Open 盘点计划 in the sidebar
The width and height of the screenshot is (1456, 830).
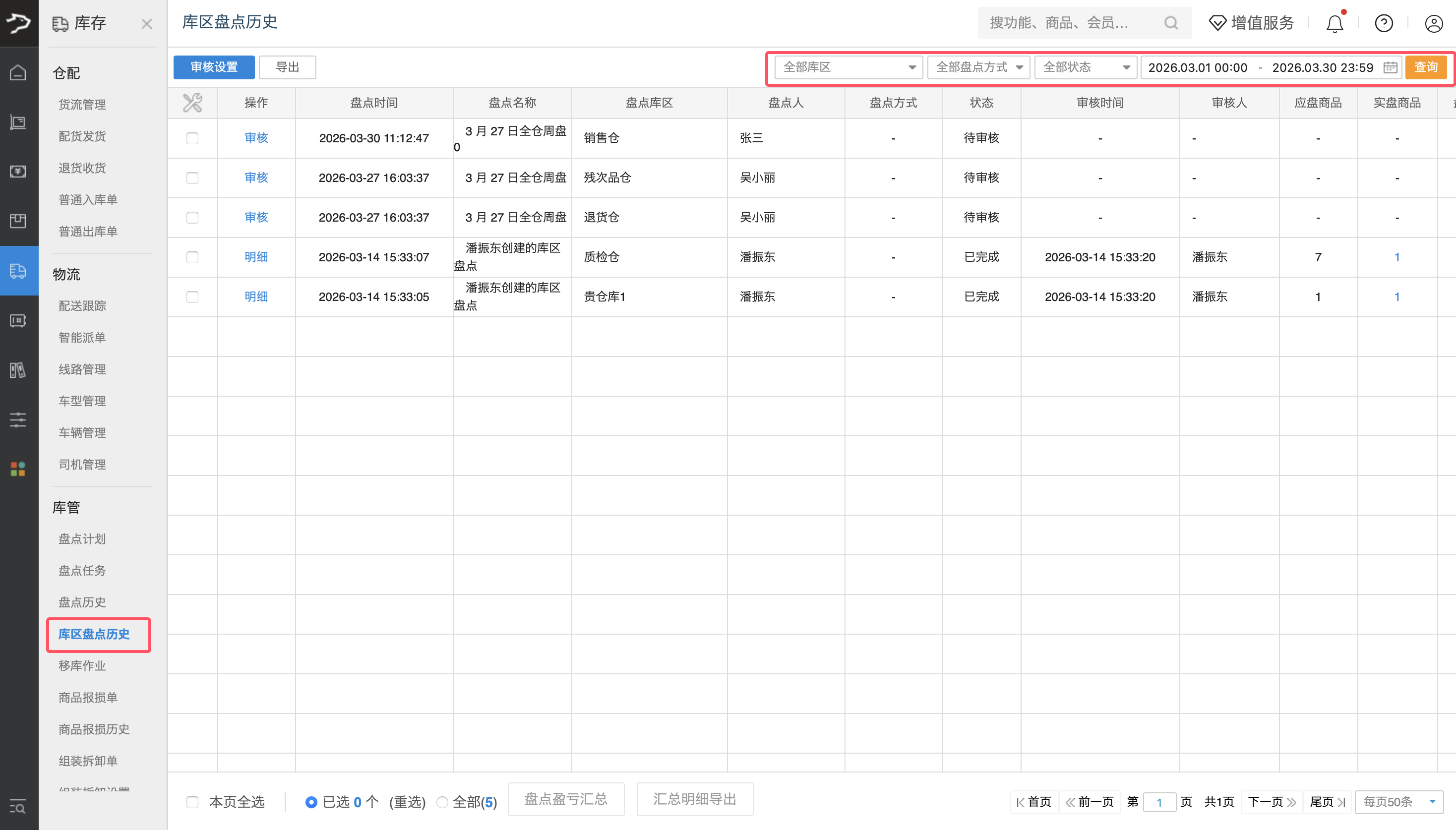coord(82,538)
